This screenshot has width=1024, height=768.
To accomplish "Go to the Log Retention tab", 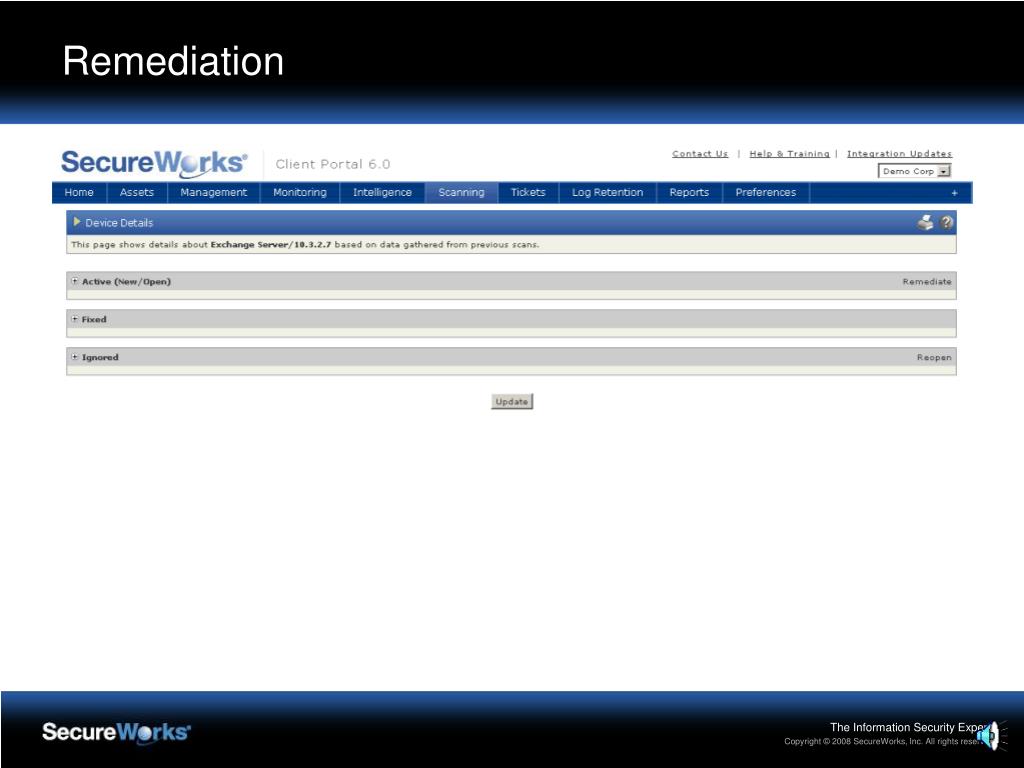I will pyautogui.click(x=607, y=193).
